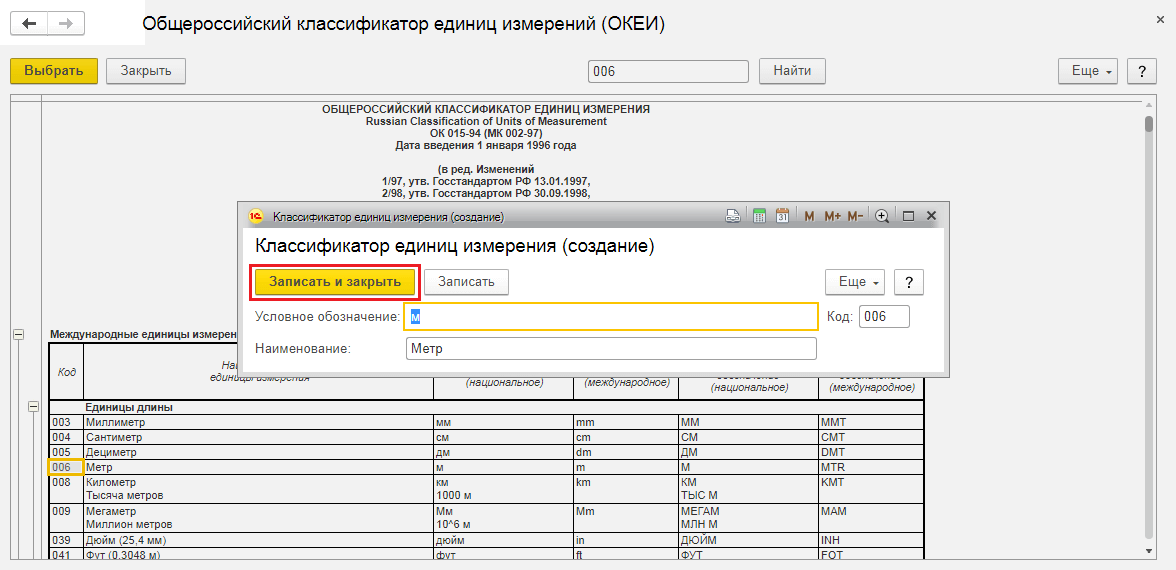Click the scrollbar down arrow

(1149, 551)
